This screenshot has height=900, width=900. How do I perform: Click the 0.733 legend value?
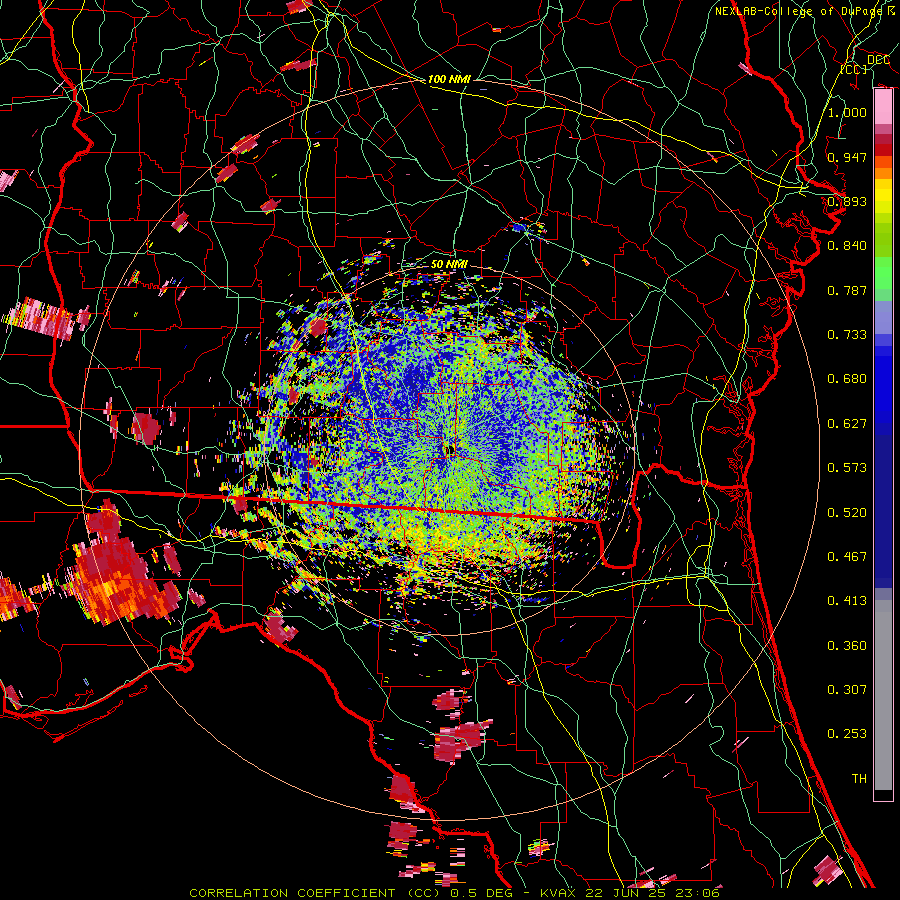pos(847,335)
